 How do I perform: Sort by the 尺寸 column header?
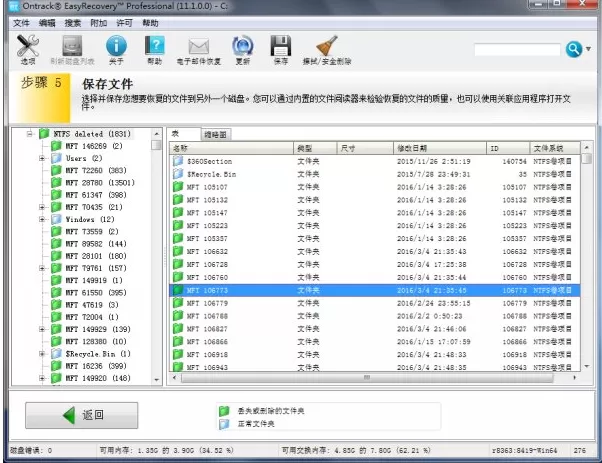coord(365,148)
